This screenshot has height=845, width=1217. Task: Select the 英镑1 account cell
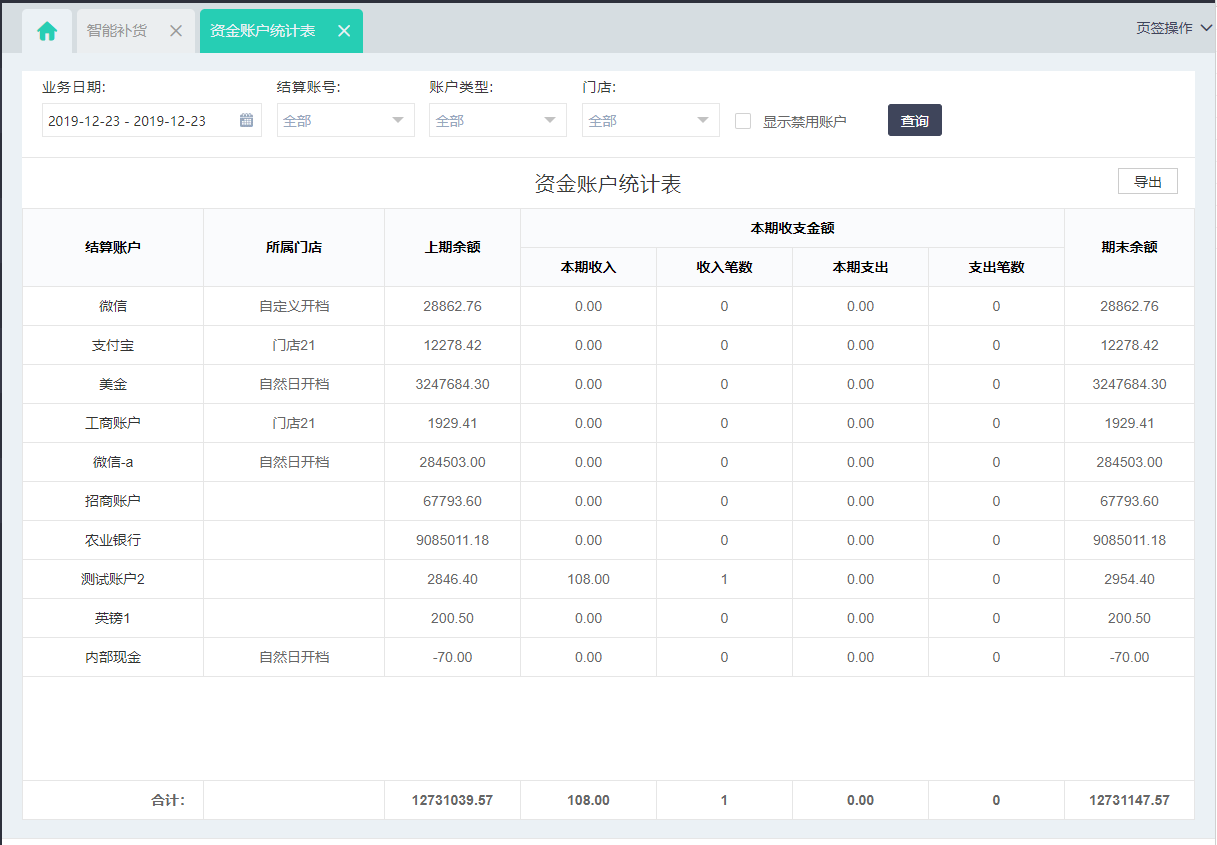pyautogui.click(x=113, y=618)
